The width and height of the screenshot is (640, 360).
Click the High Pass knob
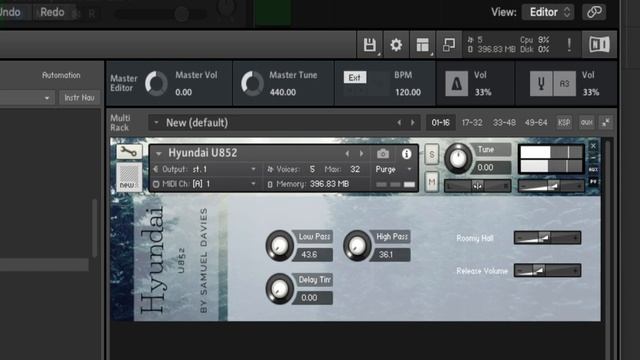(357, 245)
